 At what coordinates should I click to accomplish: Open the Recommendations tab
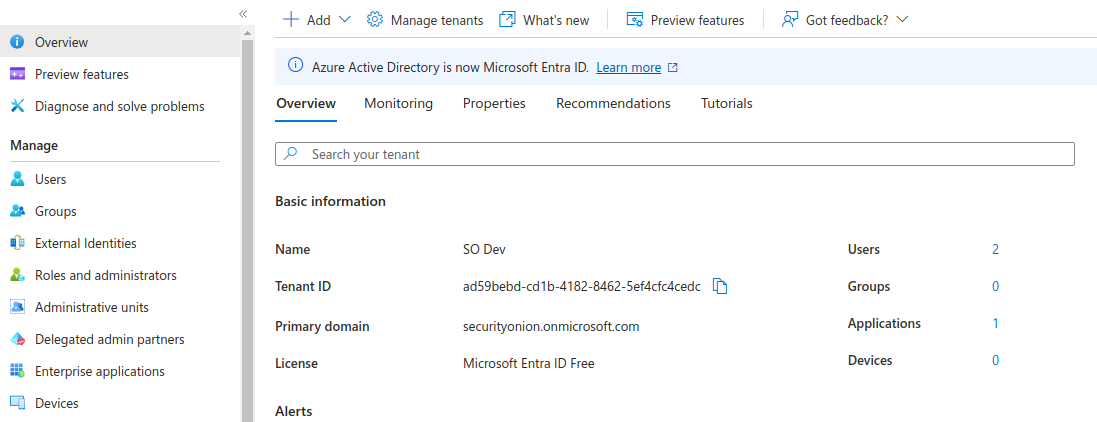(613, 104)
